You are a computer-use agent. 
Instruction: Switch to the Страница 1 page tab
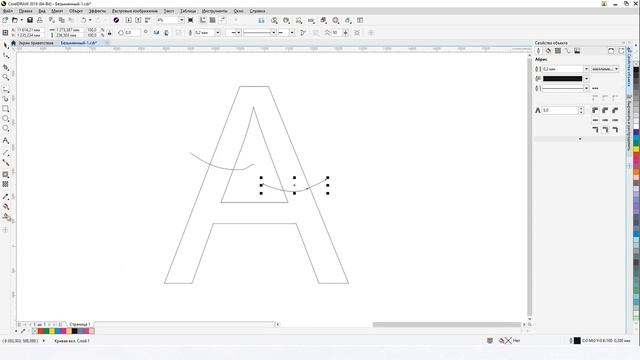(x=80, y=324)
